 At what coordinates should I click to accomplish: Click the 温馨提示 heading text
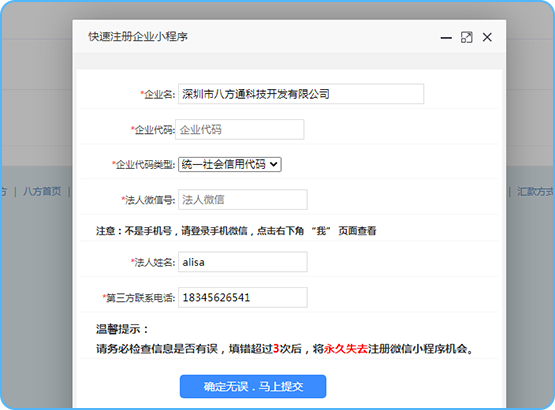click(122, 329)
